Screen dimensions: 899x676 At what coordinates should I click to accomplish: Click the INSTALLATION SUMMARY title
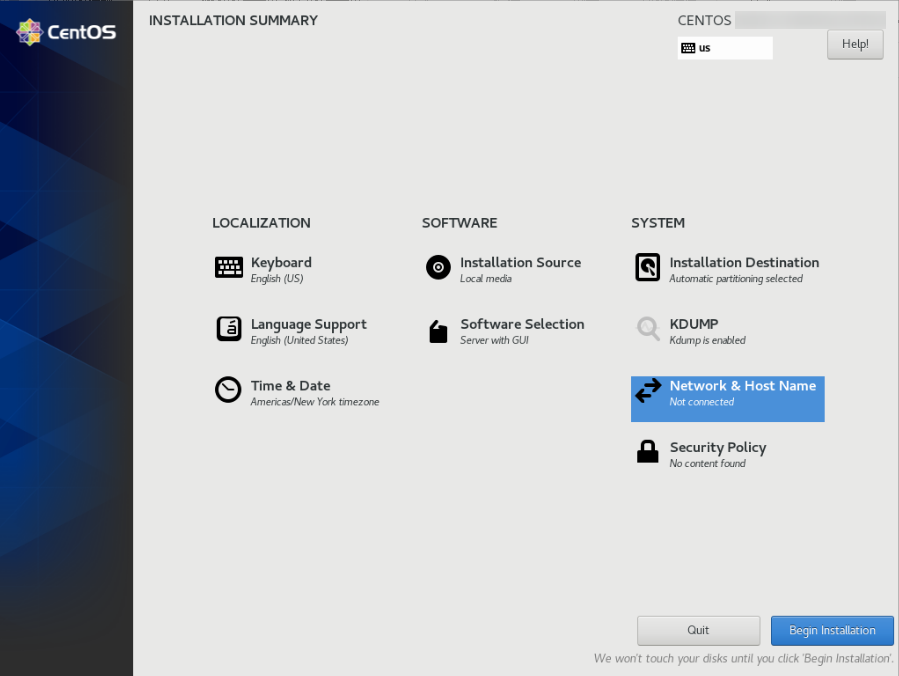pyautogui.click(x=233, y=21)
